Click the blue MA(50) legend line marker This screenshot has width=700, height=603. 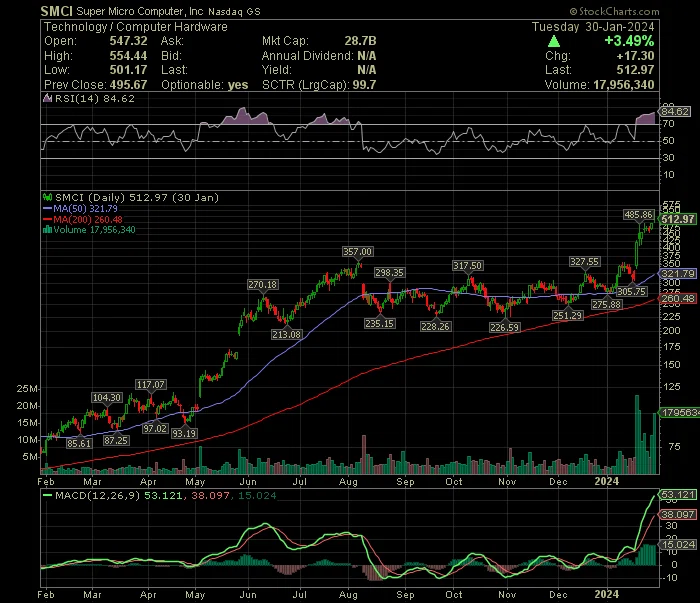point(47,208)
